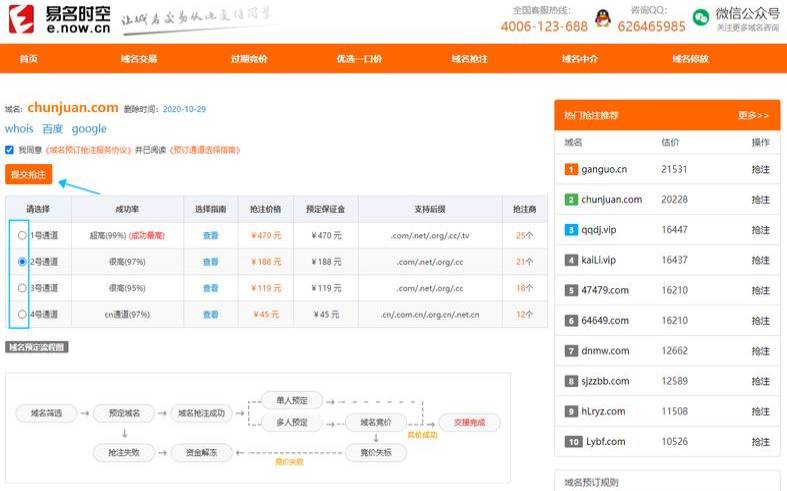This screenshot has height=491, width=787.
Task: Click rank 5 badge beside 47479.com
Action: tap(571, 290)
